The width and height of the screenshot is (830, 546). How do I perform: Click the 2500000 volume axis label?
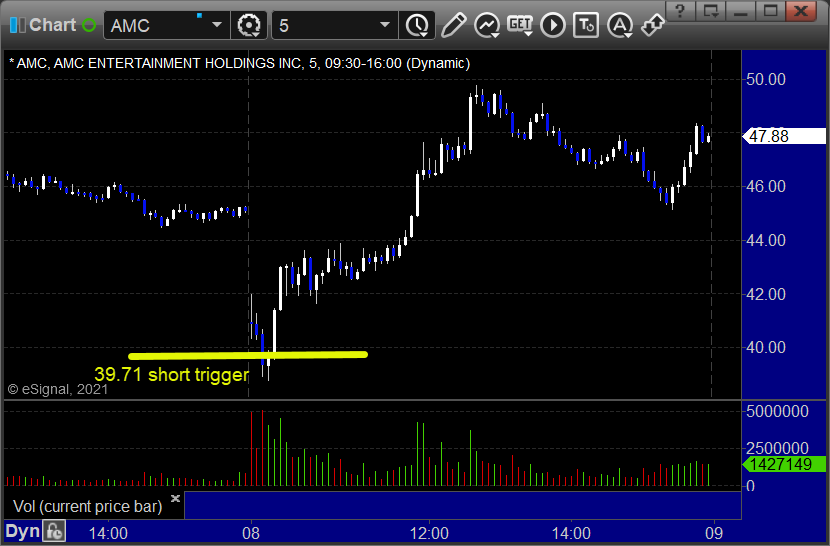tap(777, 448)
